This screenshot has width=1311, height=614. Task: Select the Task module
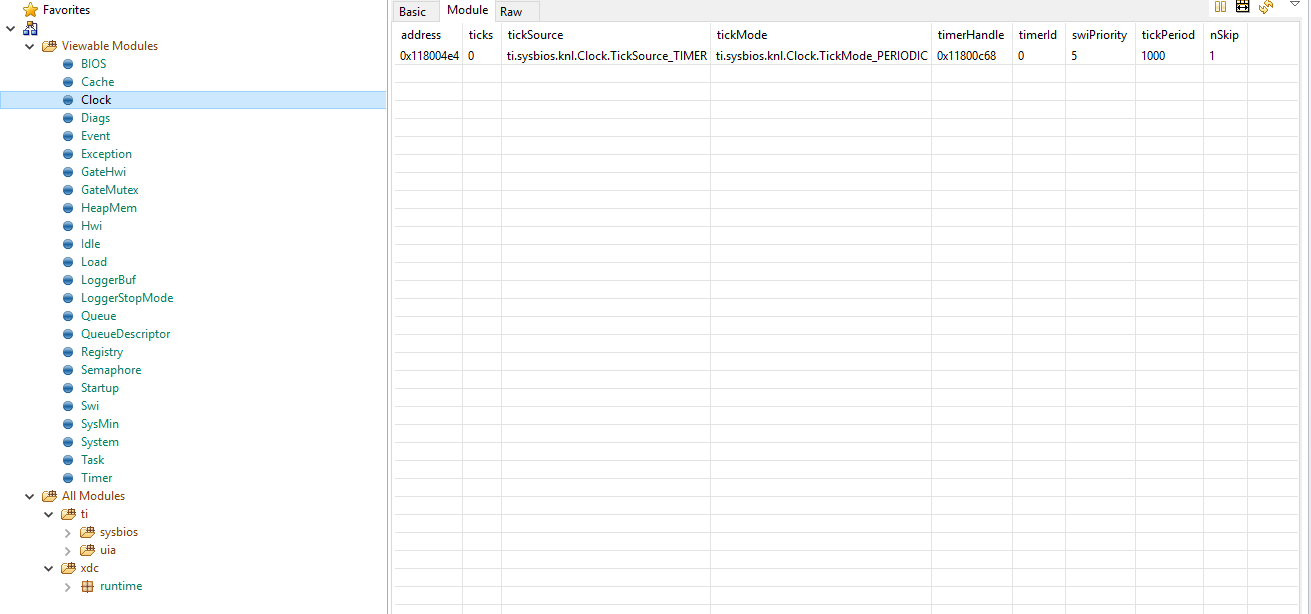coord(92,460)
